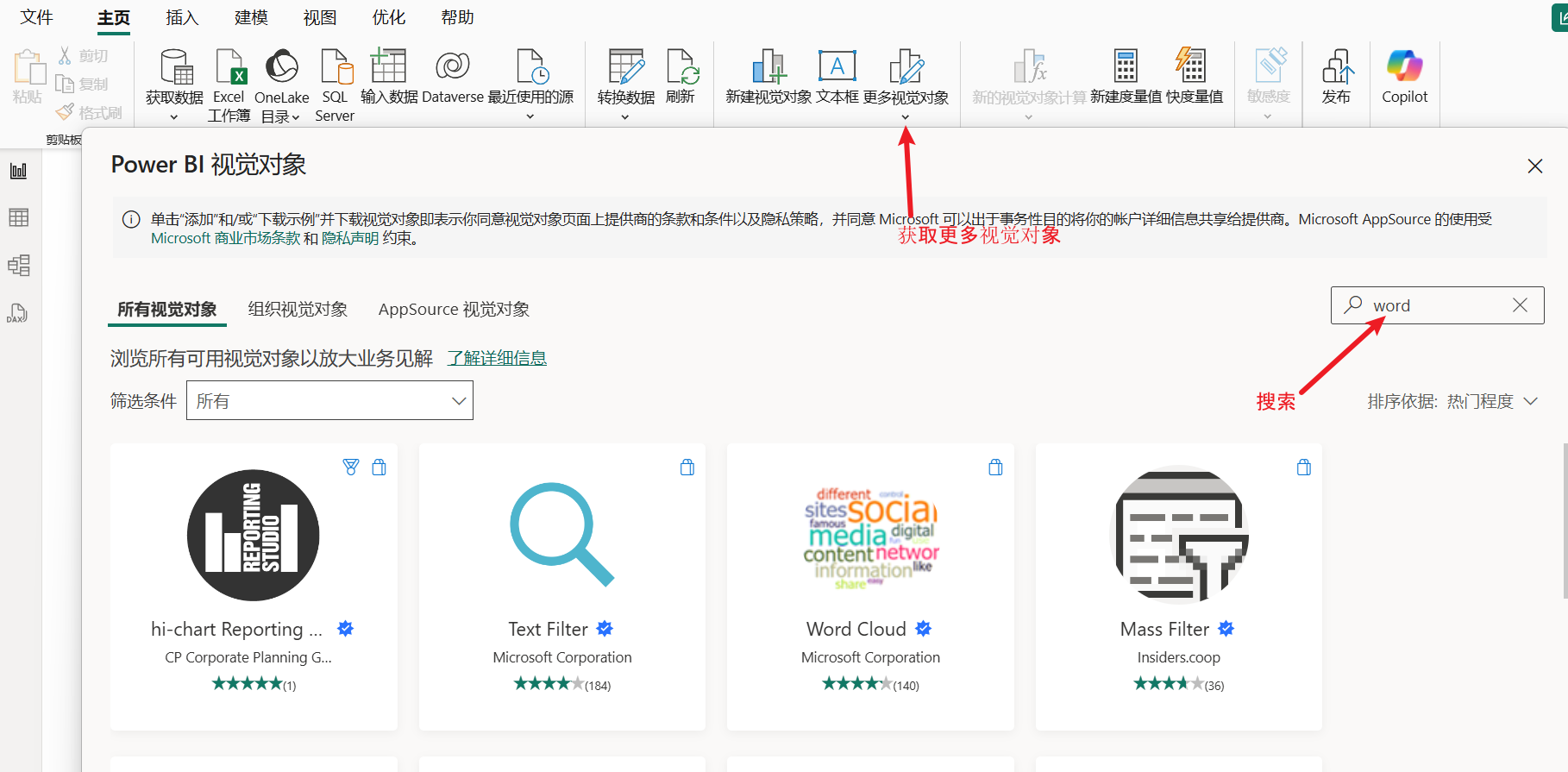
Task: Click the 输入数据 table icon
Action: click(x=388, y=66)
